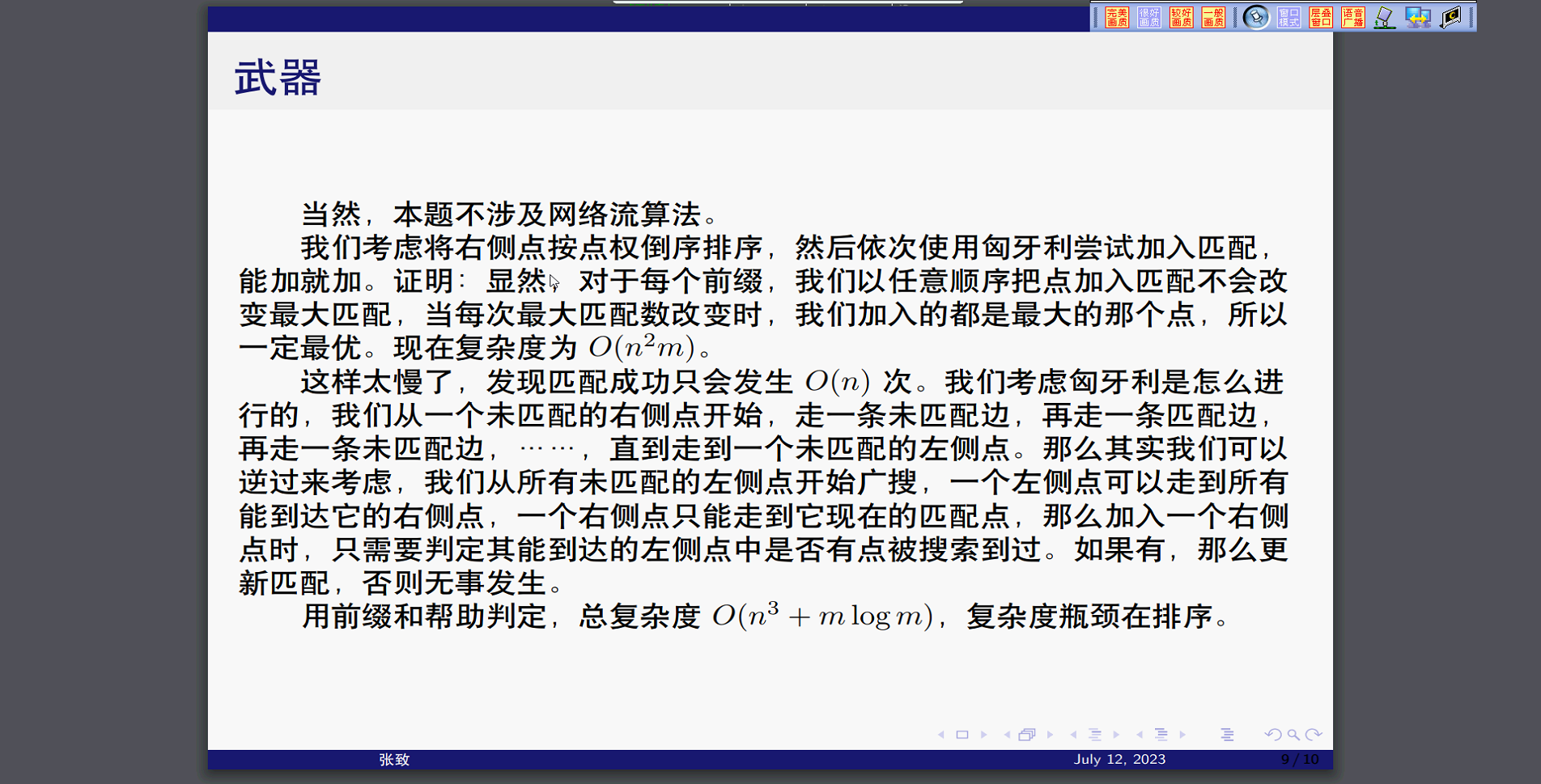Click the two-monitors switch icon
This screenshot has width=1541, height=784.
[1418, 17]
